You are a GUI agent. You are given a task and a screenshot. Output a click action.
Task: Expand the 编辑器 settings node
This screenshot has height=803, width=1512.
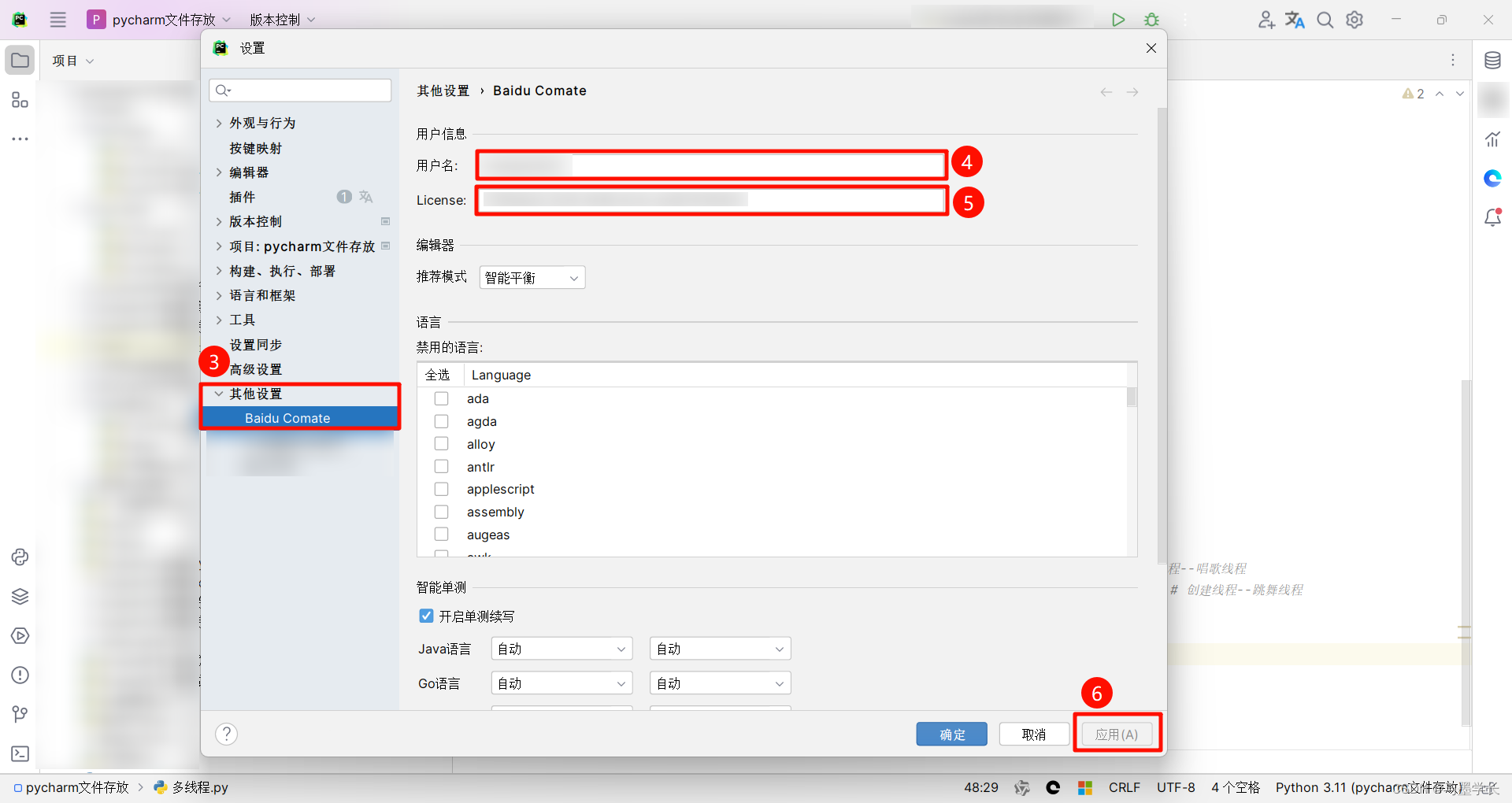[219, 172]
